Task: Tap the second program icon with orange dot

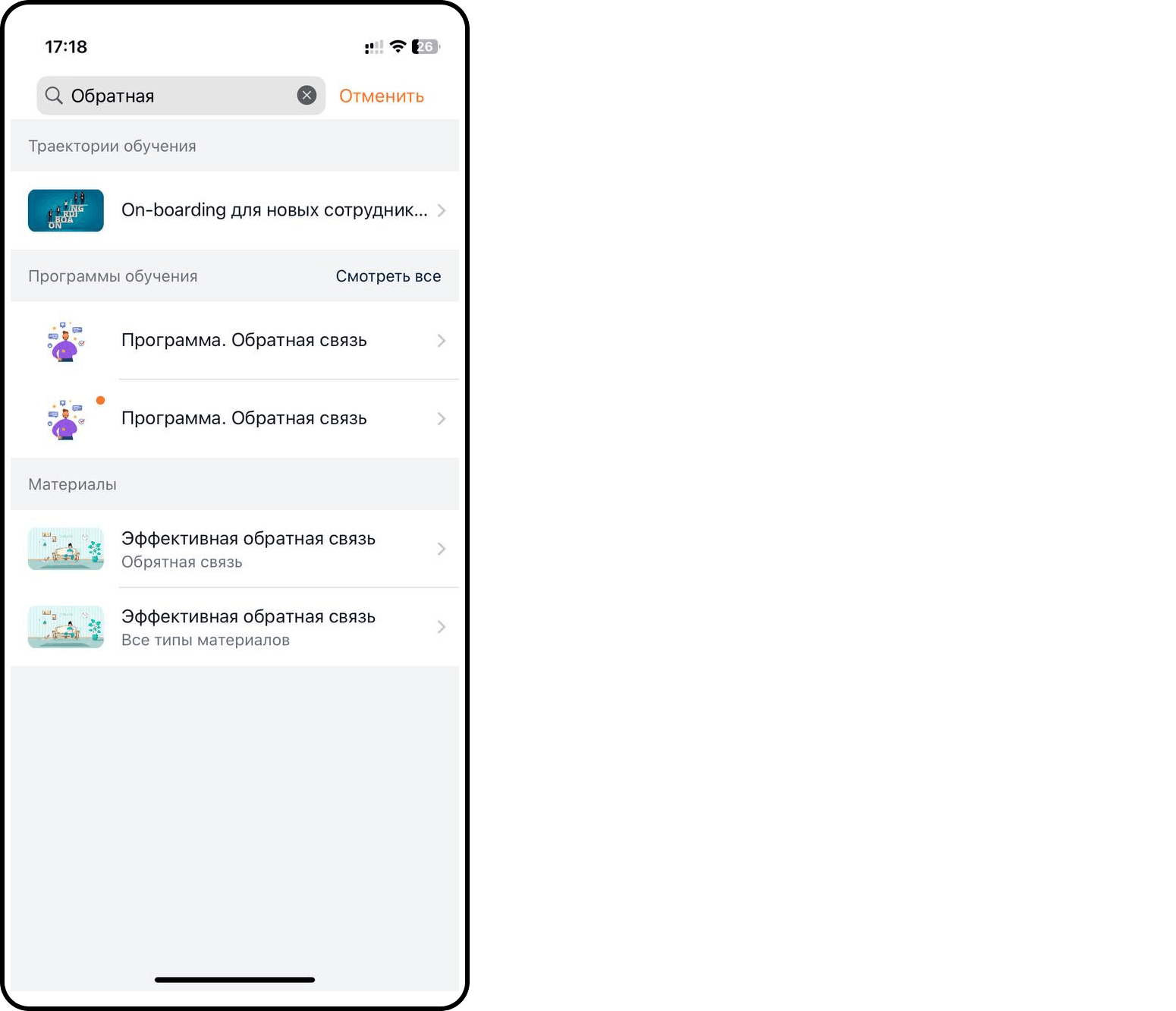Action: pos(66,419)
